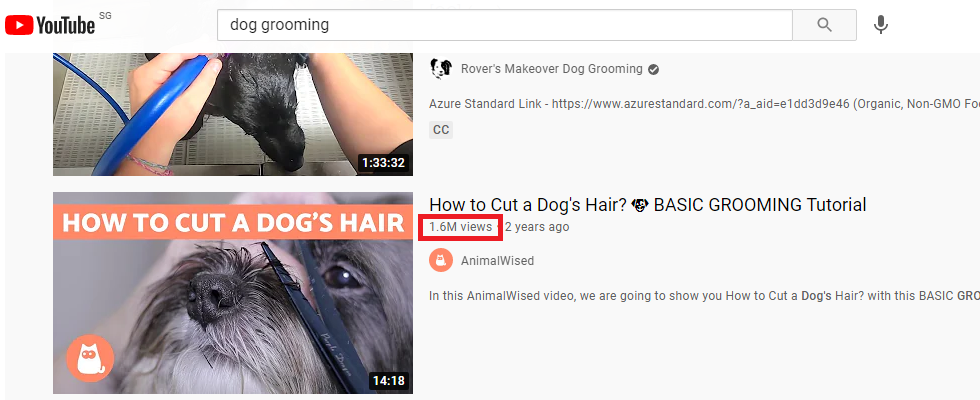980x400 pixels.
Task: Click verified badge next to Rover's Makeover
Action: [x=653, y=69]
